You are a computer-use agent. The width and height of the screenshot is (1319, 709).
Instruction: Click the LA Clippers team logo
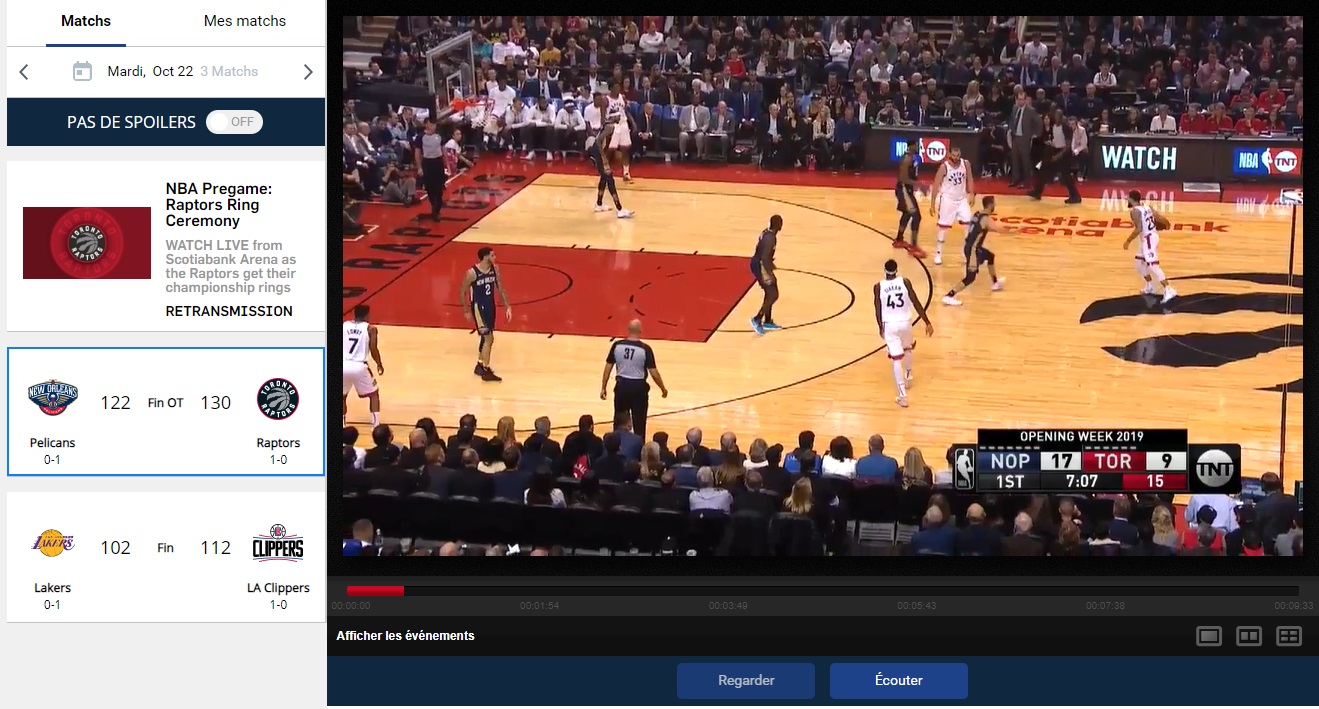(277, 544)
